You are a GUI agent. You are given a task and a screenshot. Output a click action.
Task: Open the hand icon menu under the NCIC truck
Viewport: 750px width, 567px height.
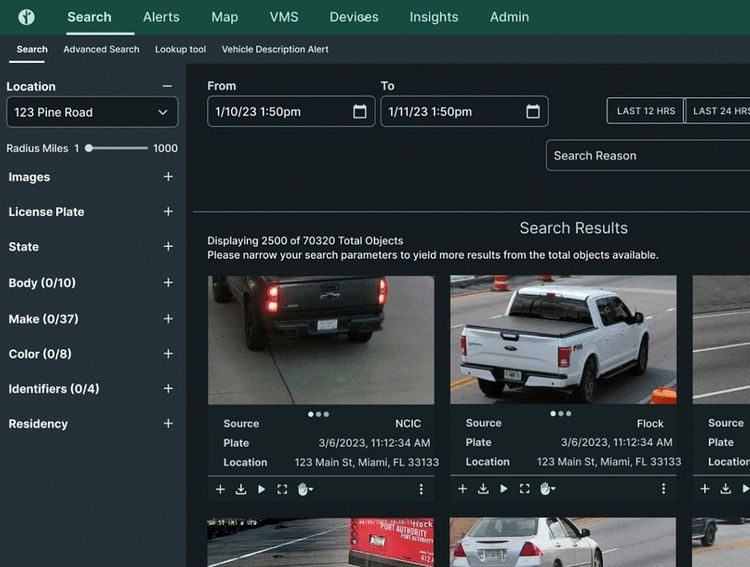coord(305,489)
